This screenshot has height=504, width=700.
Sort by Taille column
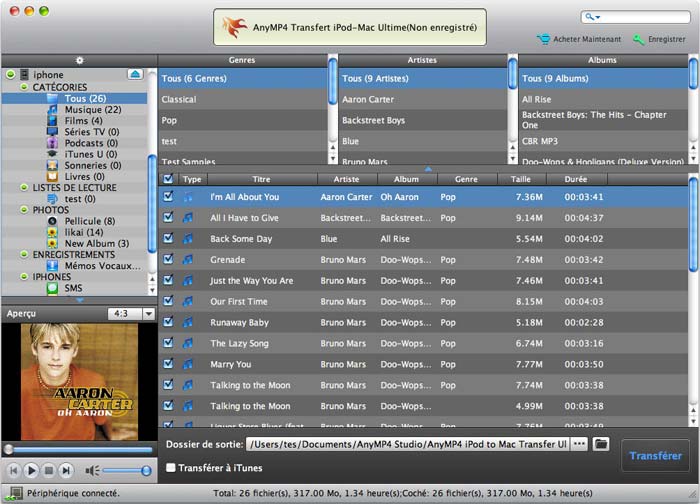[521, 179]
